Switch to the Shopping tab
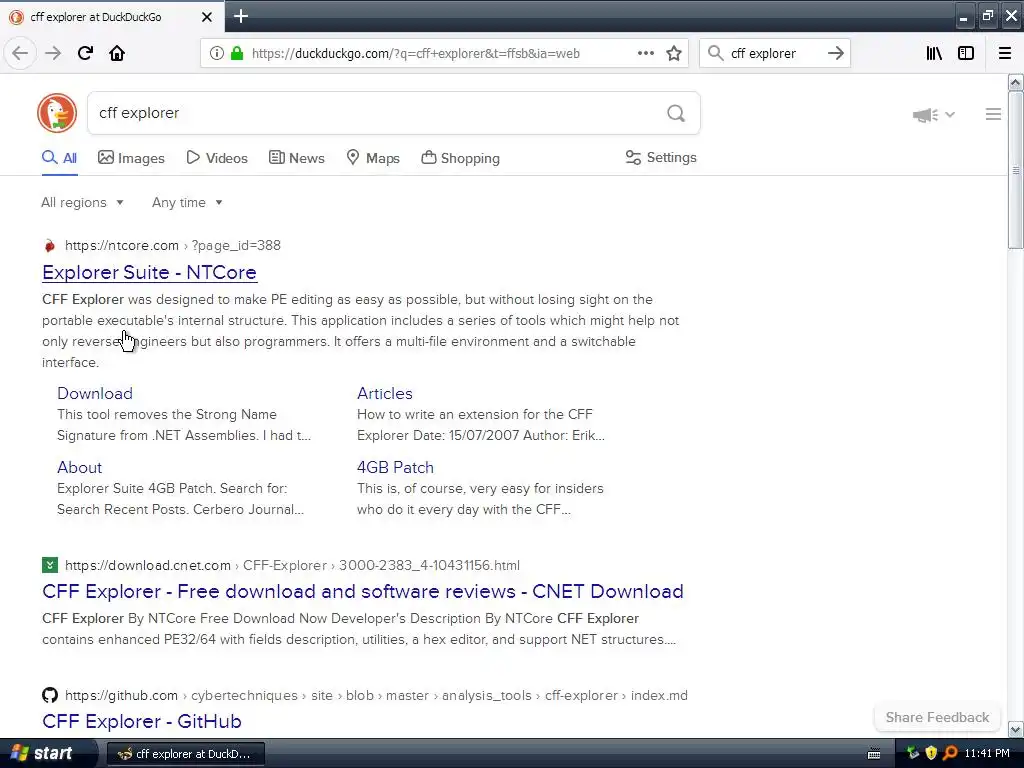Viewport: 1024px width, 768px height. (460, 158)
